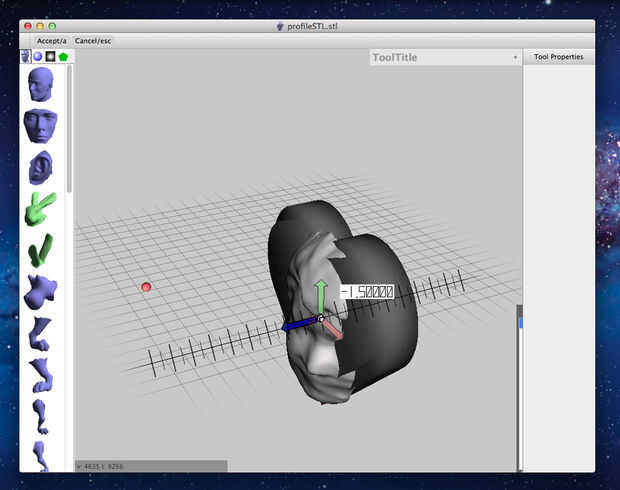
Task: Pick the second blue leg with foot part
Action: point(41,375)
